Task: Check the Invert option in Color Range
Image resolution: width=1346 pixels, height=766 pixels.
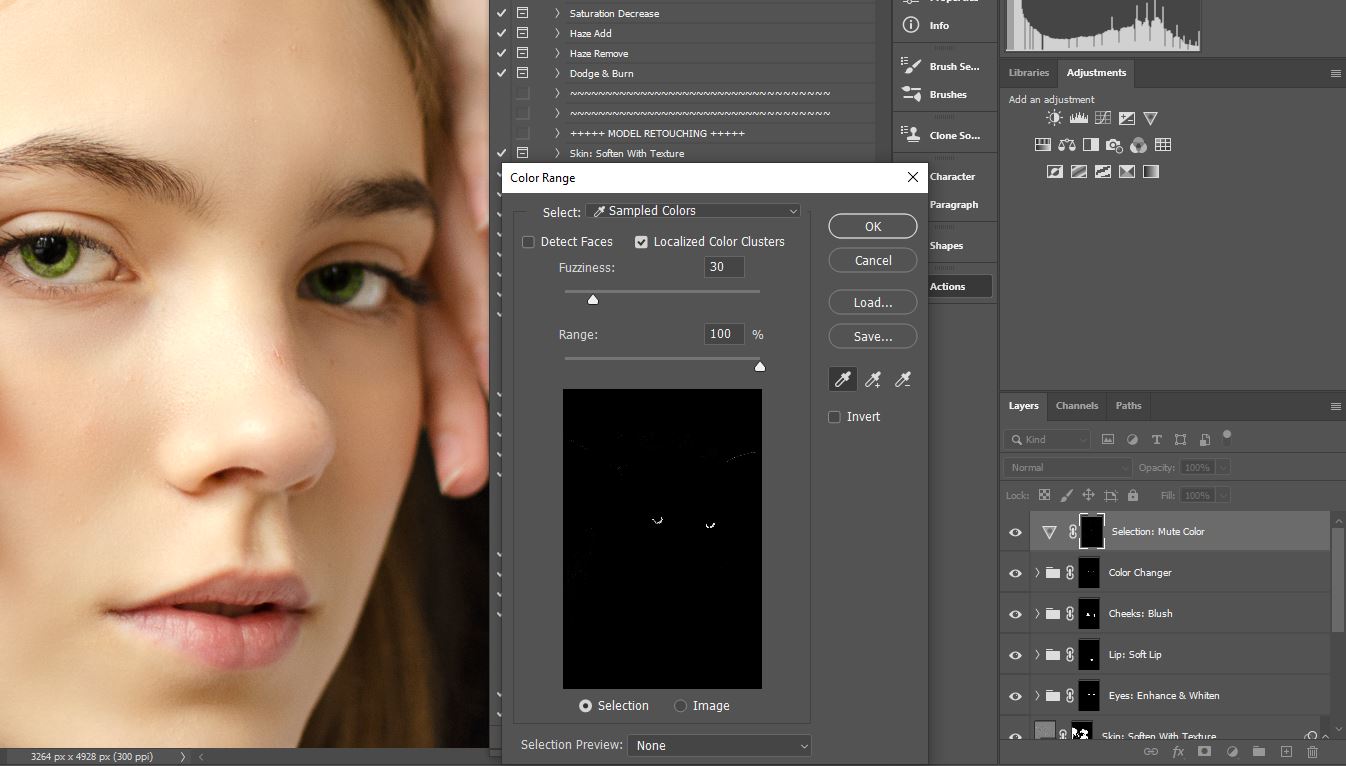Action: 834,417
